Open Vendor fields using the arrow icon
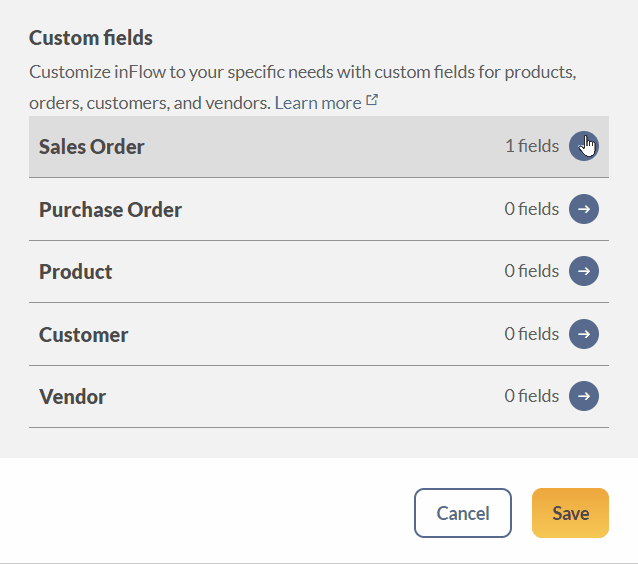Screen dimensions: 638x564 coord(583,396)
